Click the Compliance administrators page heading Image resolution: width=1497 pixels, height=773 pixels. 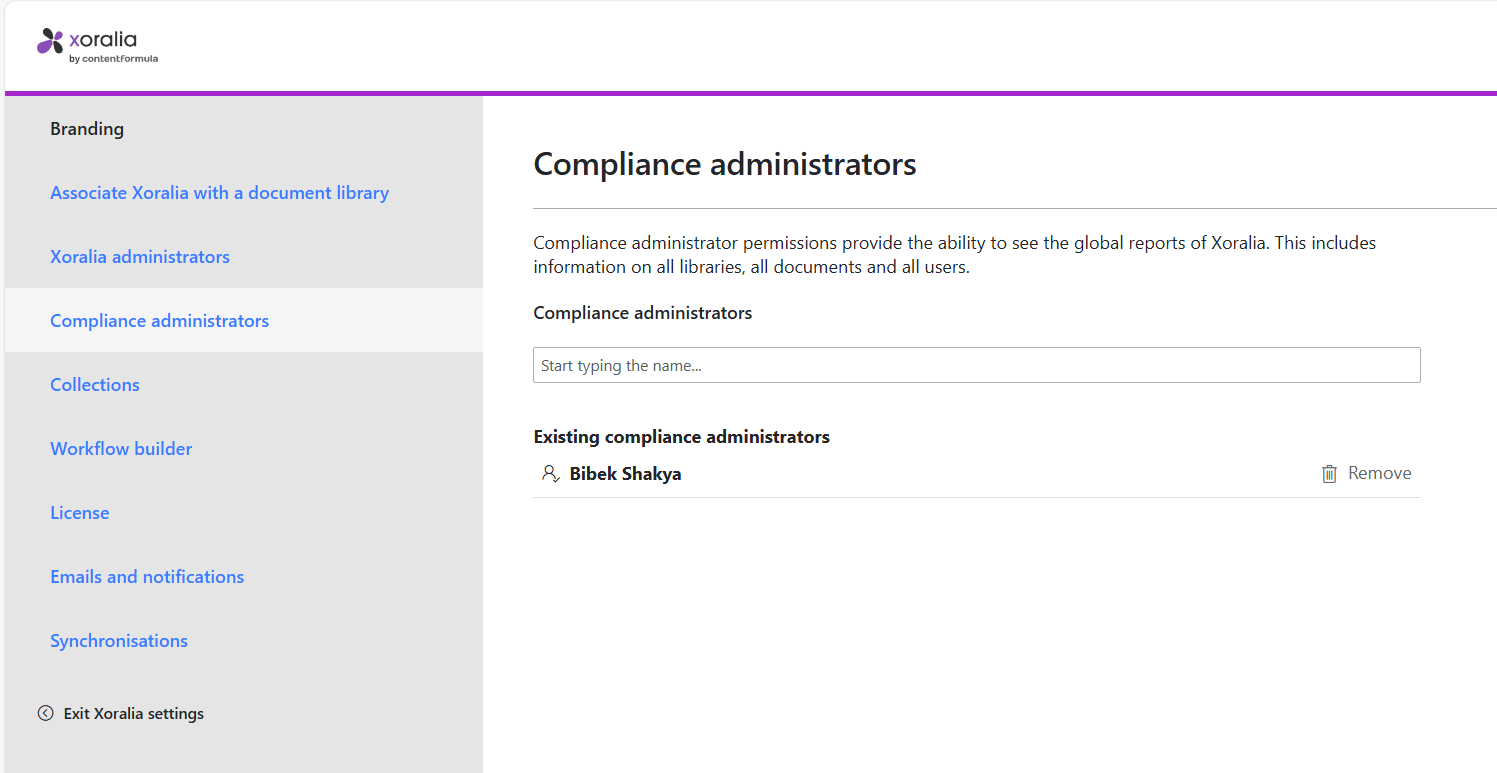pyautogui.click(x=724, y=164)
